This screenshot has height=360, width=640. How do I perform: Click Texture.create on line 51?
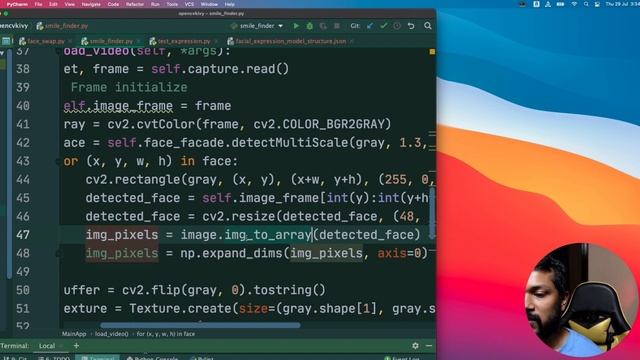[180, 309]
